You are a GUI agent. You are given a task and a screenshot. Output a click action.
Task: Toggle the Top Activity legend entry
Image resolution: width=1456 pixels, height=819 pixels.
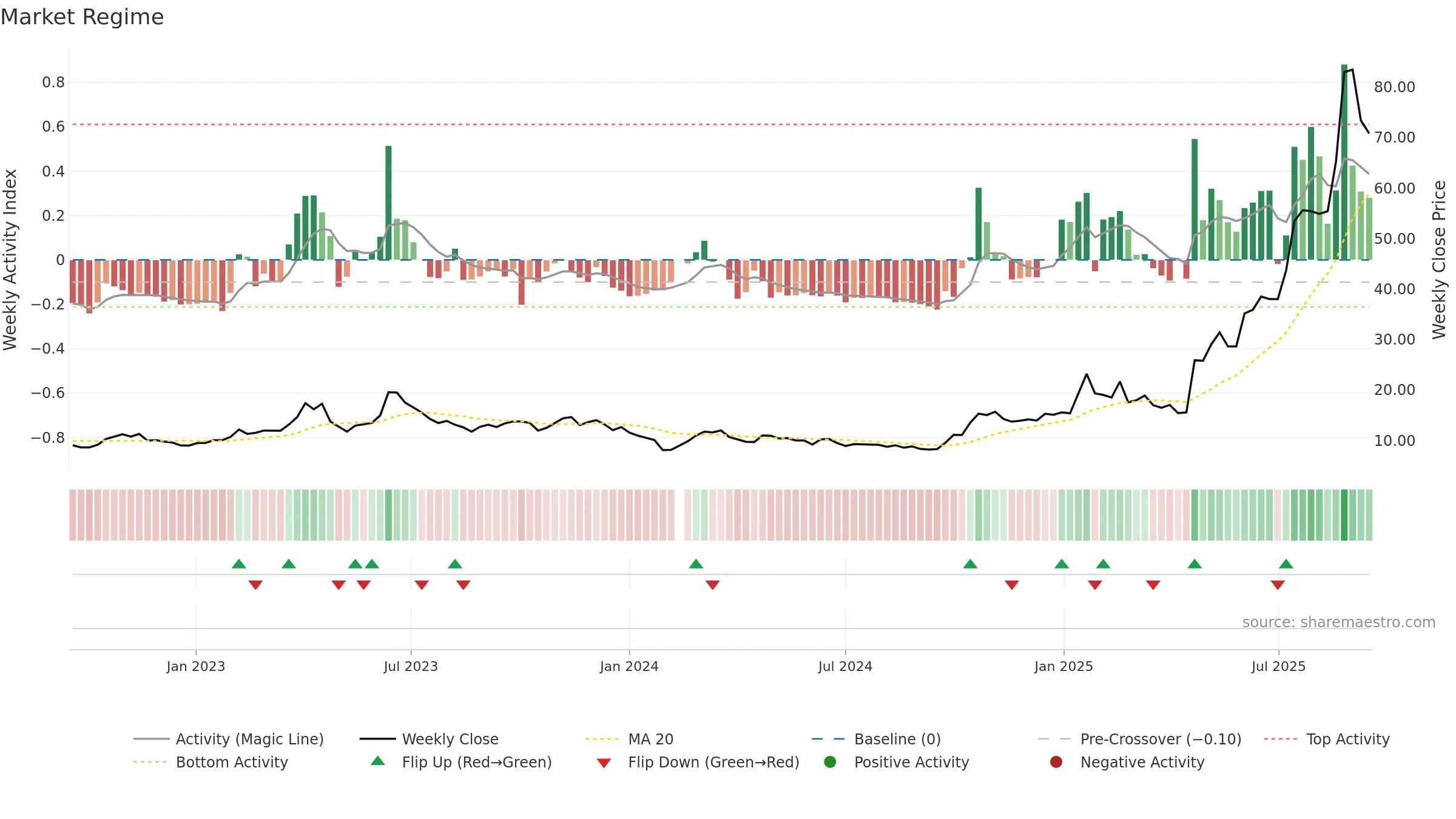1327,739
